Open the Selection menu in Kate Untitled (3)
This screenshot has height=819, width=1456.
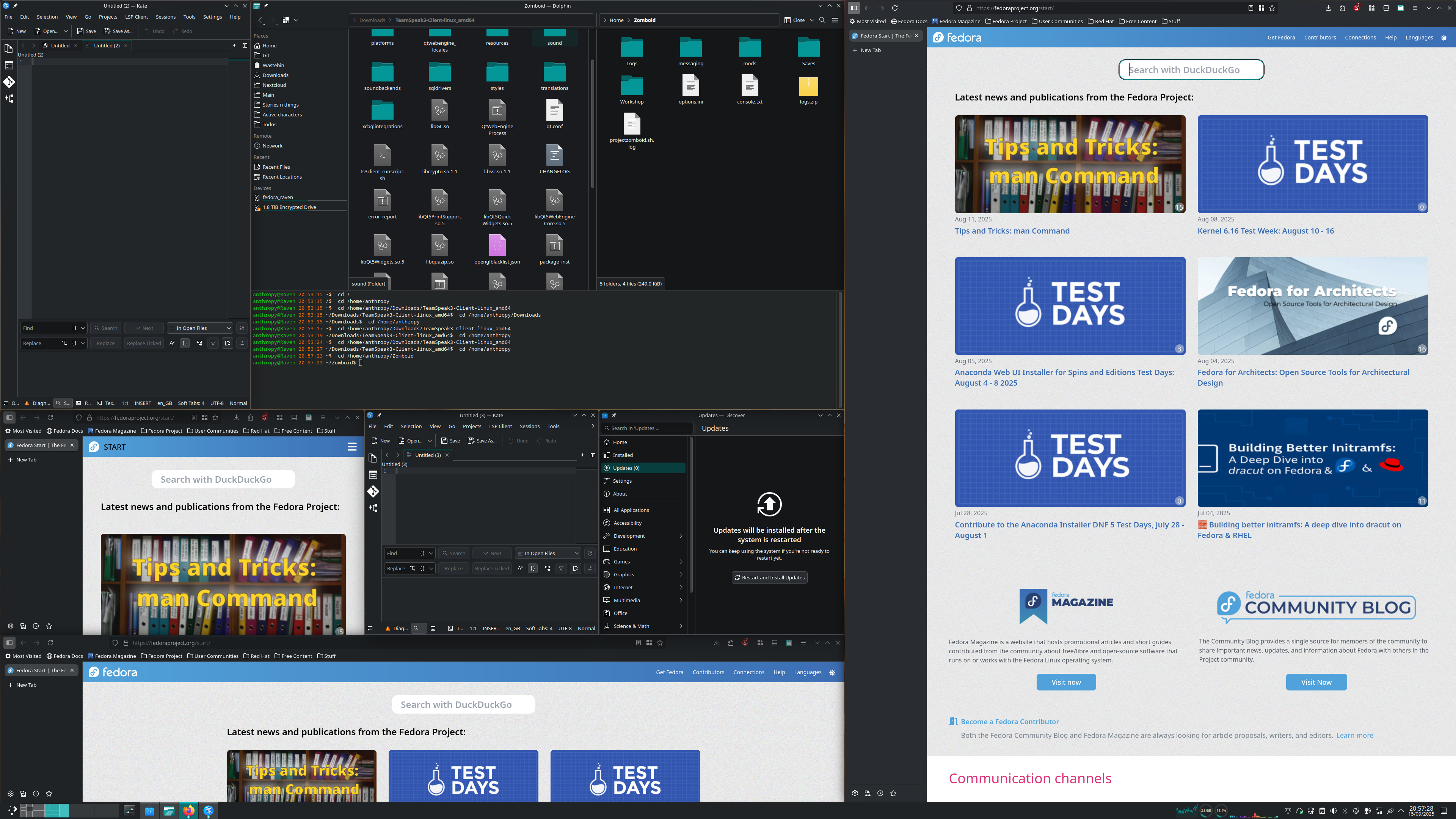point(411,426)
